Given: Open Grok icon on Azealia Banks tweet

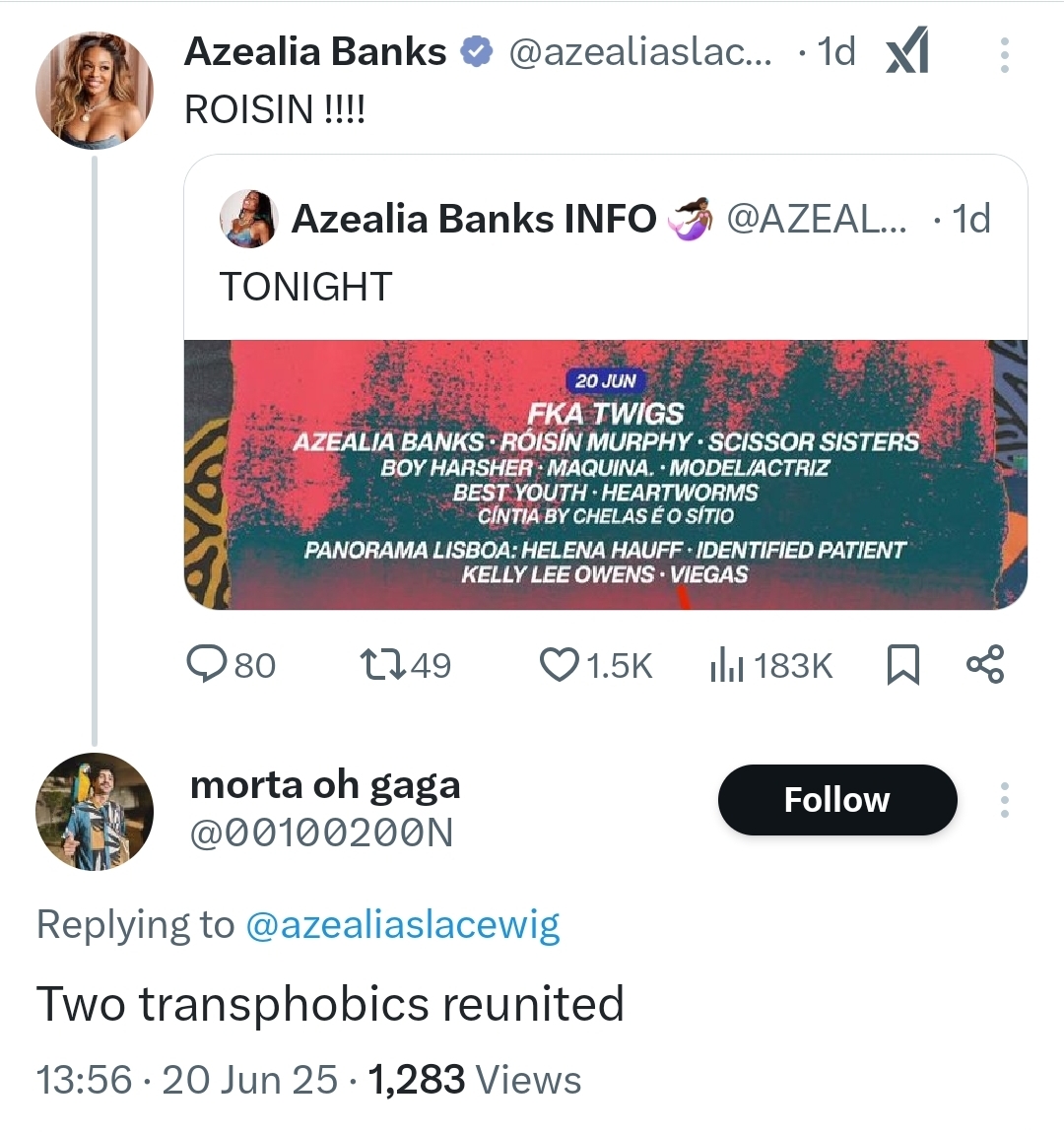Looking at the screenshot, I should pos(907,50).
